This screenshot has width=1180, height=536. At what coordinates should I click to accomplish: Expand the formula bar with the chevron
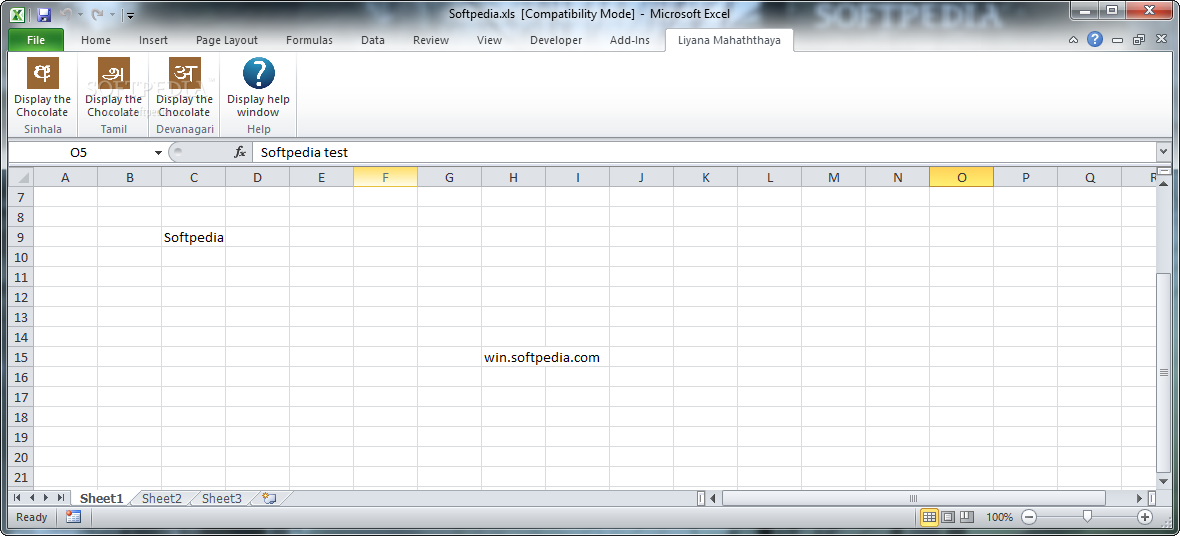click(x=1163, y=152)
